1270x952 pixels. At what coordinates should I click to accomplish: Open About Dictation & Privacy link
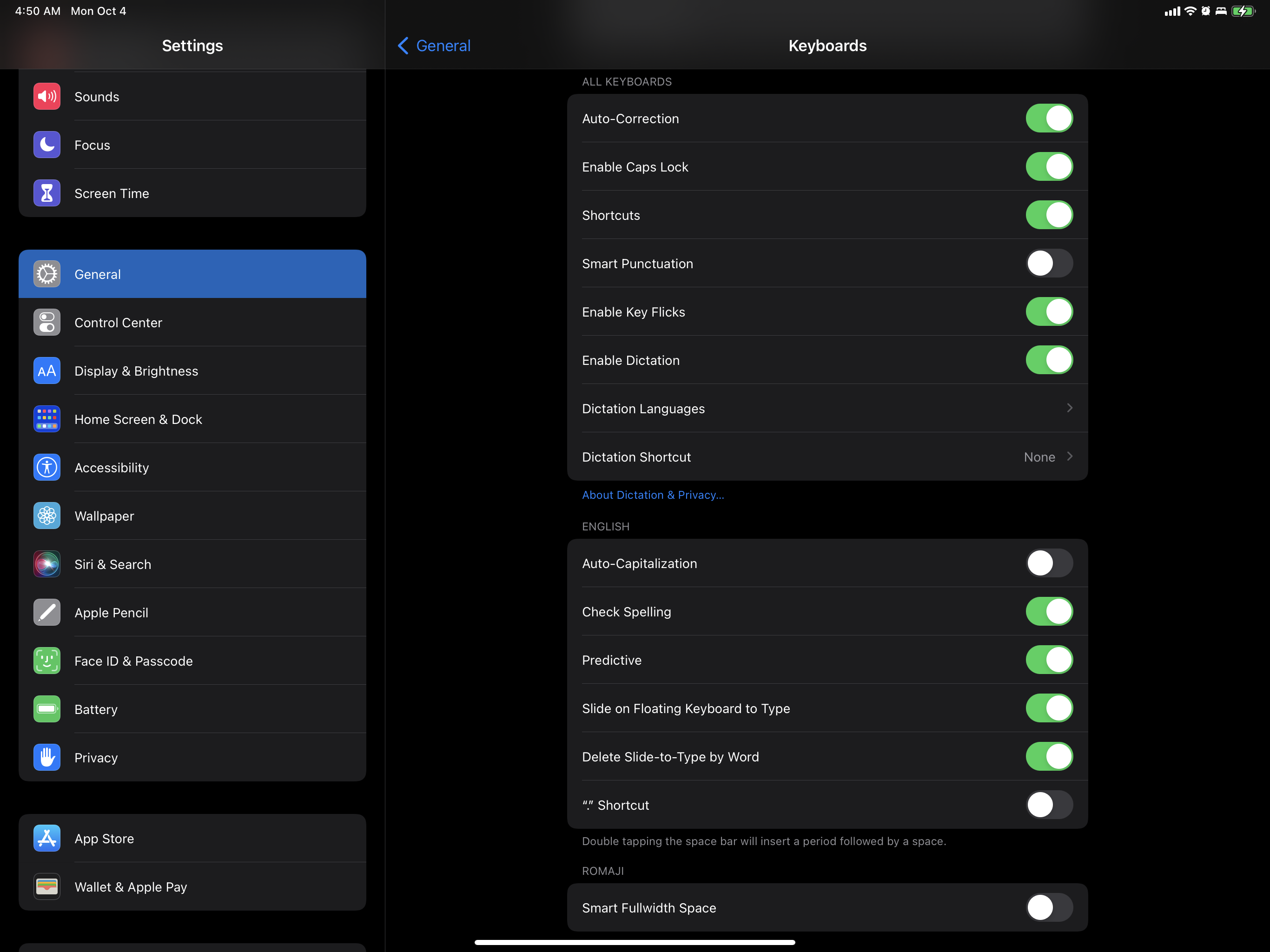click(x=653, y=495)
